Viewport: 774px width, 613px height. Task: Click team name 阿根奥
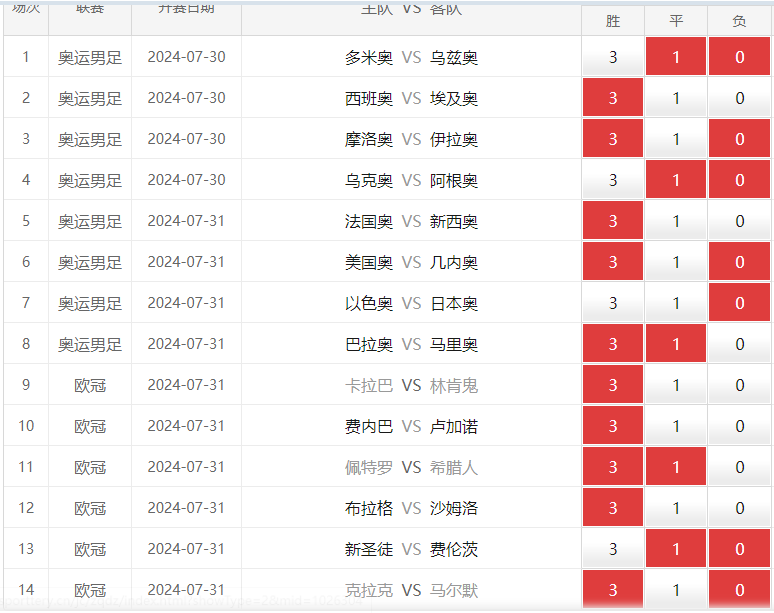pos(454,181)
